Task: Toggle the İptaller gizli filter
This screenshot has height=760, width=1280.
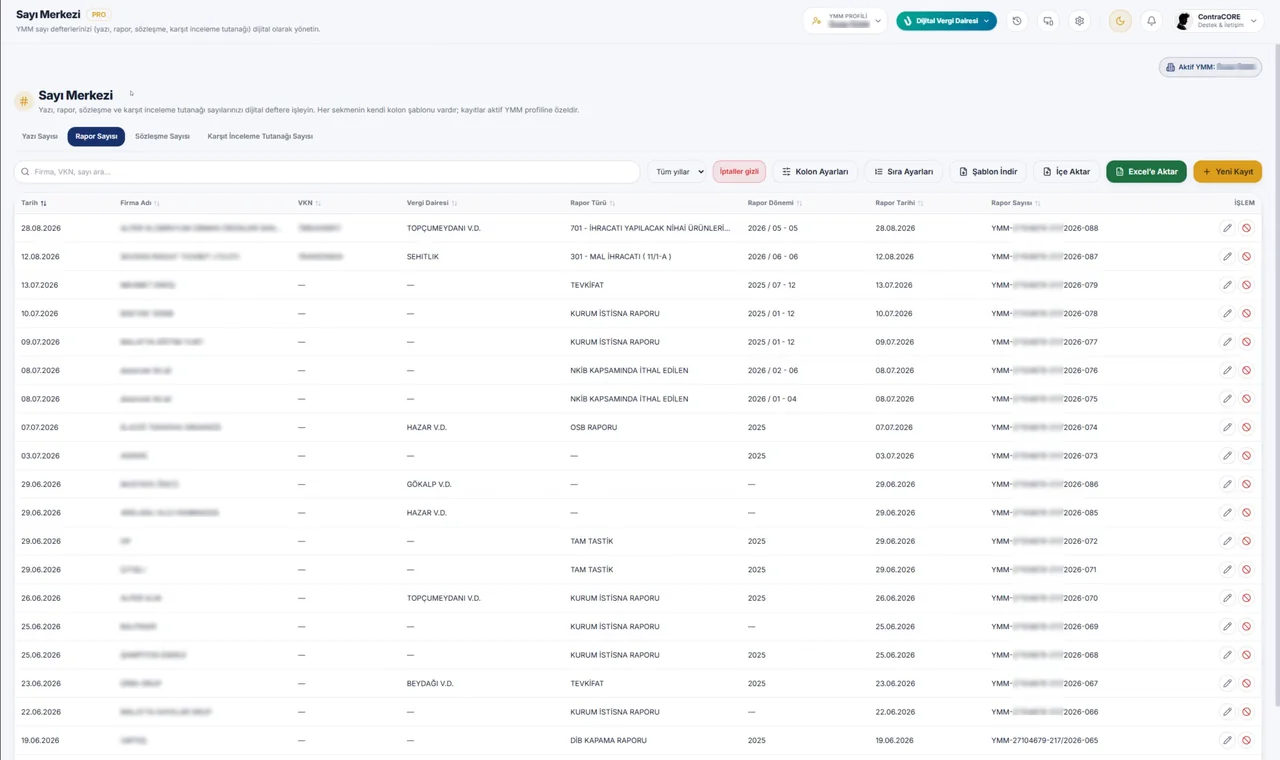Action: point(739,172)
